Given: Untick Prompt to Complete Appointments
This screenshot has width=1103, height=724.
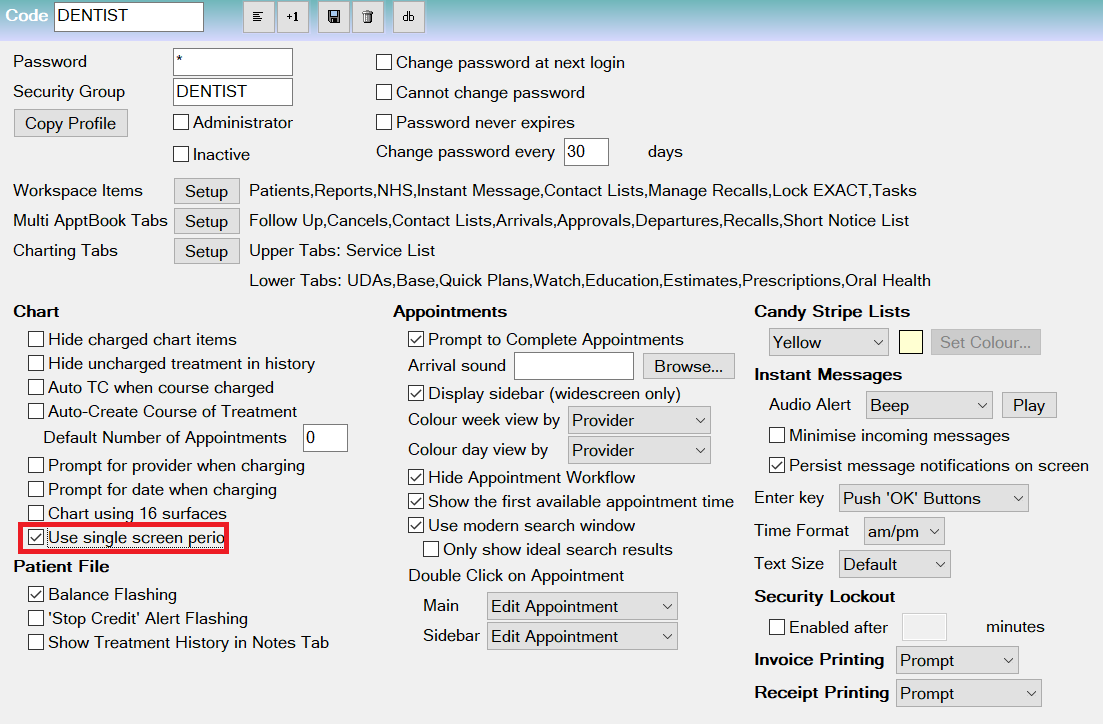Looking at the screenshot, I should pyautogui.click(x=416, y=339).
